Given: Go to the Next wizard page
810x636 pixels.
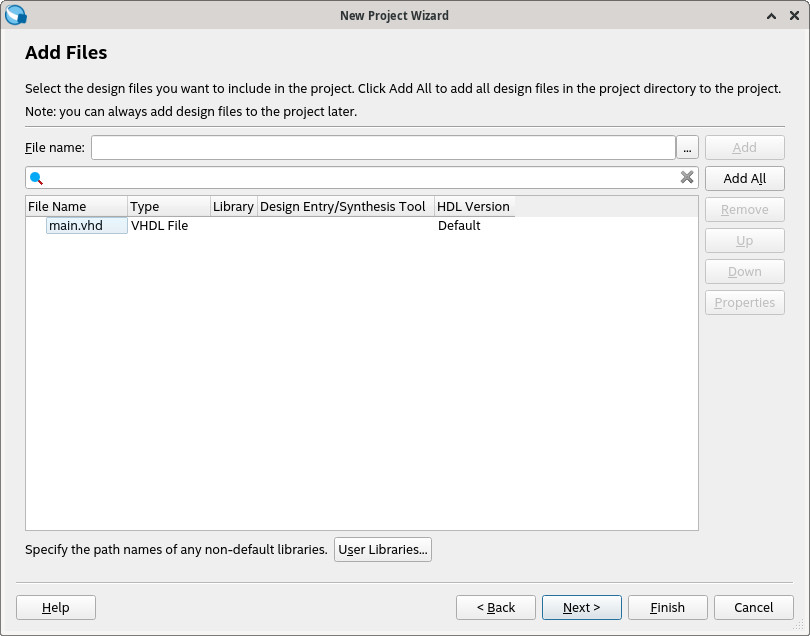Looking at the screenshot, I should [582, 607].
